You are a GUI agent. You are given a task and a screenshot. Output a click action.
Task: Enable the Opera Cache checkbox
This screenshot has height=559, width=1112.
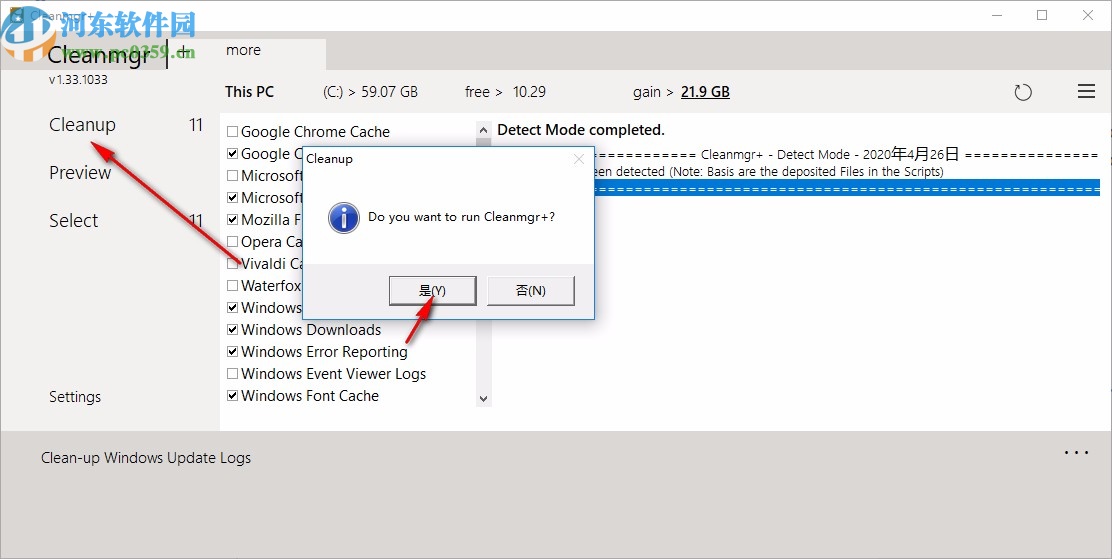(233, 242)
